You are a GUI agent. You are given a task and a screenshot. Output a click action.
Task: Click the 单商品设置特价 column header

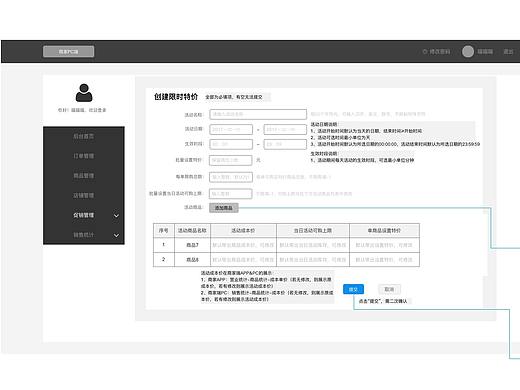[384, 230]
